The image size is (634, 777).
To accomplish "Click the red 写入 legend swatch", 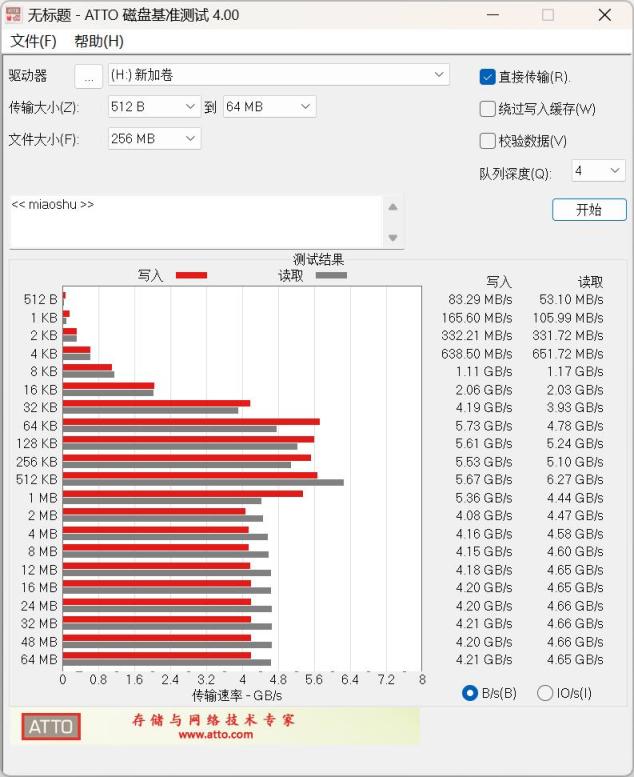I will click(191, 276).
